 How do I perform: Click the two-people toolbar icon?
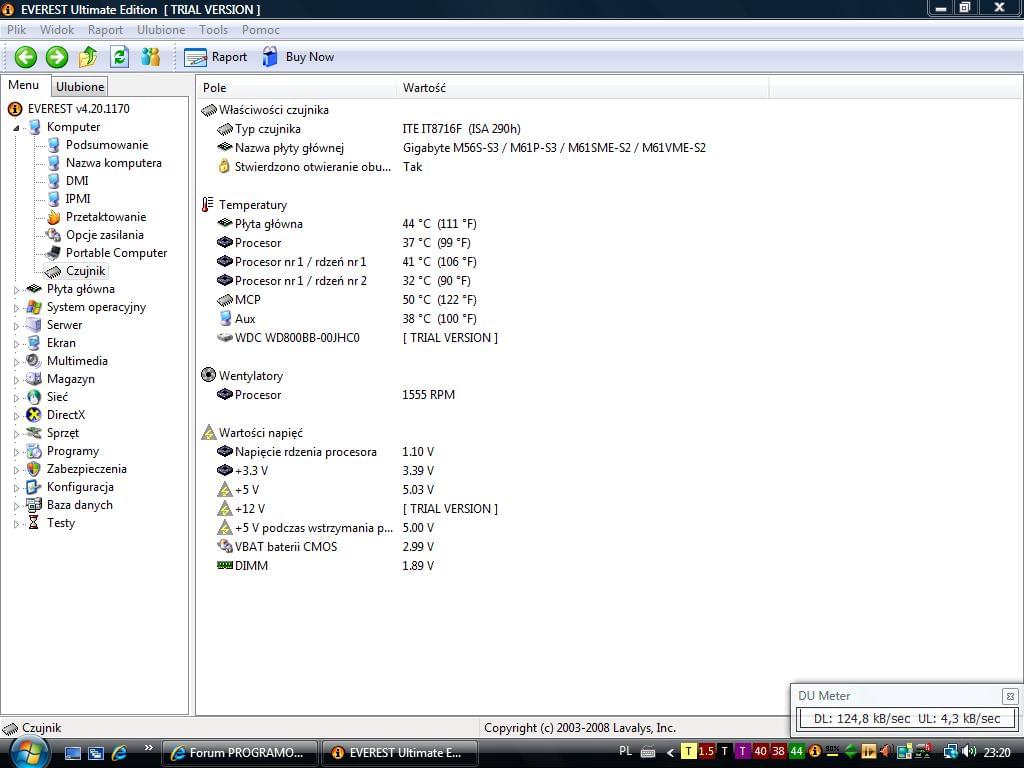(150, 57)
